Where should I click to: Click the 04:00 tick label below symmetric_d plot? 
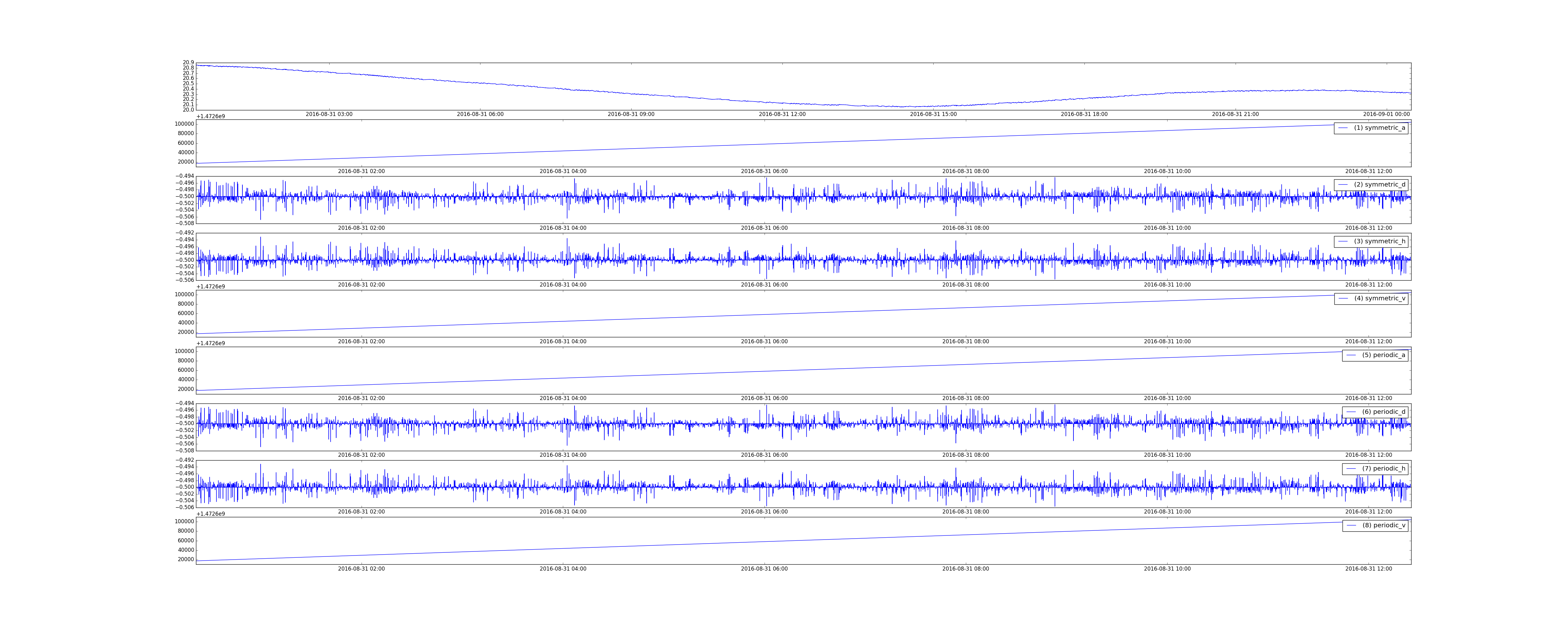(563, 228)
